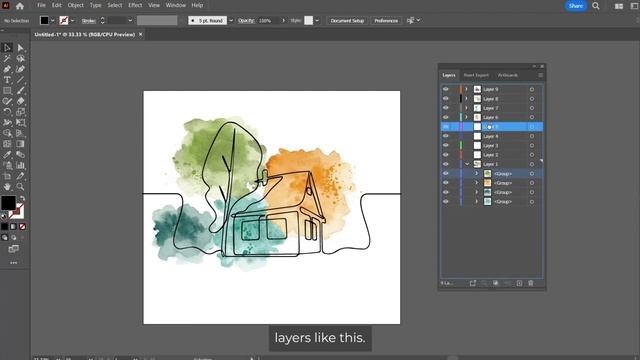This screenshot has height=360, width=640.
Task: Toggle visibility eye of Layer 8
Action: tap(446, 98)
